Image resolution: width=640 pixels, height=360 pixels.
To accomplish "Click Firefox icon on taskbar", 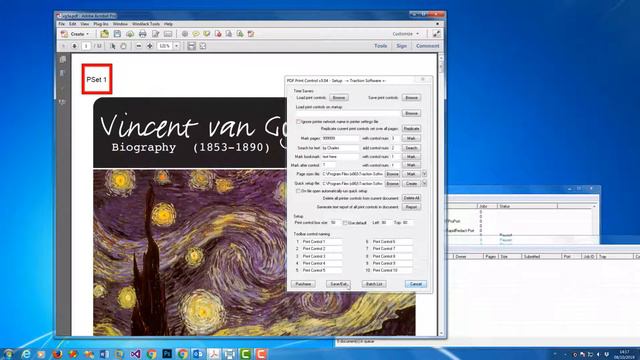I will [58, 353].
